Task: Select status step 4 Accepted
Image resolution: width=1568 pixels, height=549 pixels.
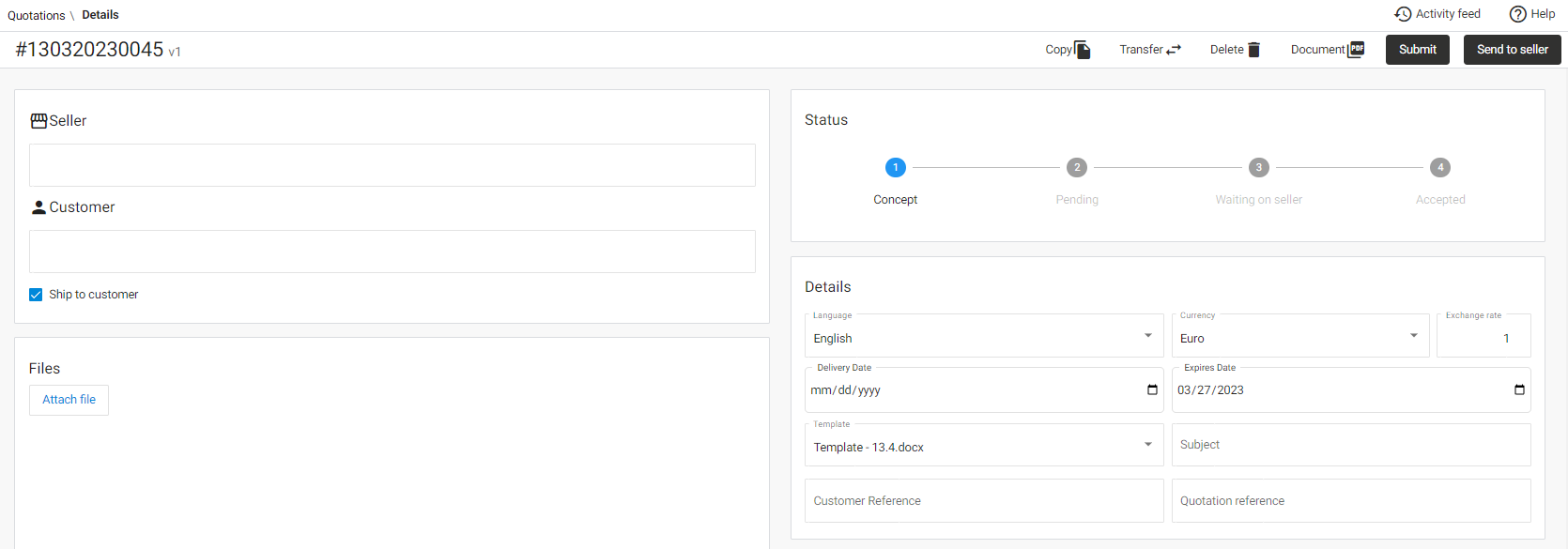Action: click(x=1440, y=167)
